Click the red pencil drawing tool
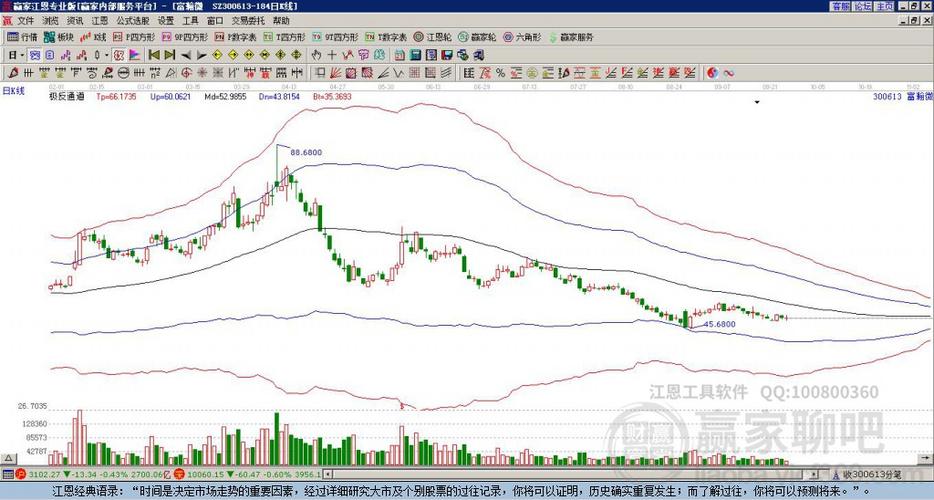 click(x=13, y=73)
